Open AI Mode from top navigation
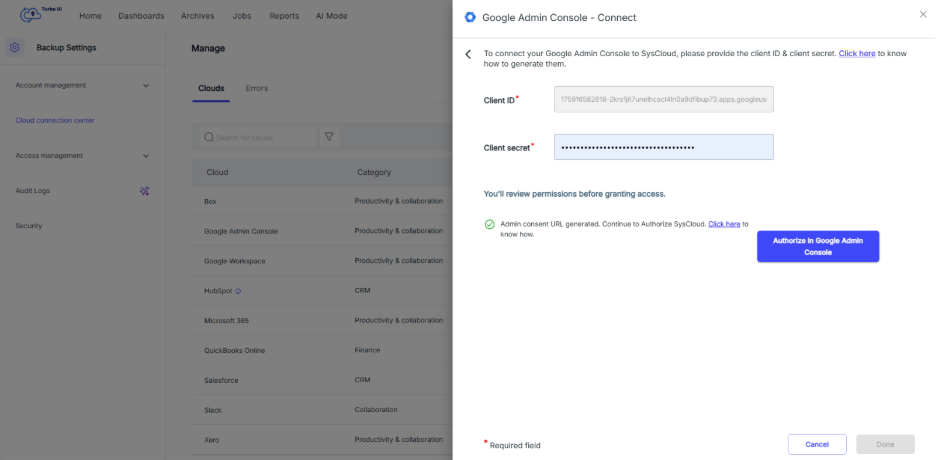This screenshot has height=460, width=936. point(333,16)
